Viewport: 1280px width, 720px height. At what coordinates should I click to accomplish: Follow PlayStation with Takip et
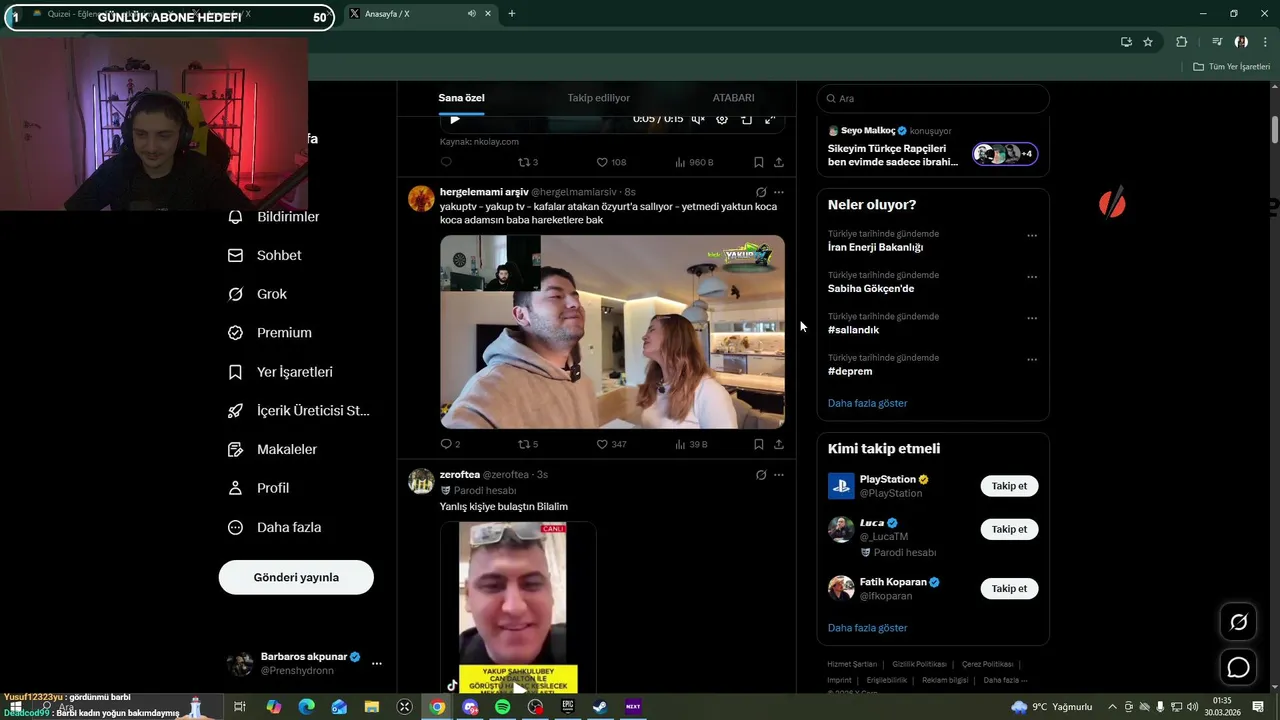point(1009,486)
